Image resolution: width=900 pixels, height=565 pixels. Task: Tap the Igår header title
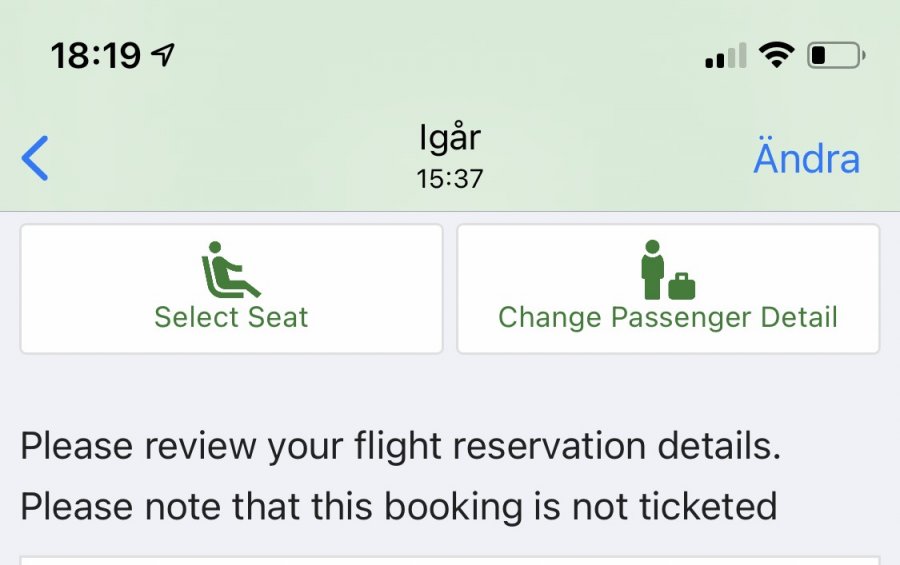[450, 138]
